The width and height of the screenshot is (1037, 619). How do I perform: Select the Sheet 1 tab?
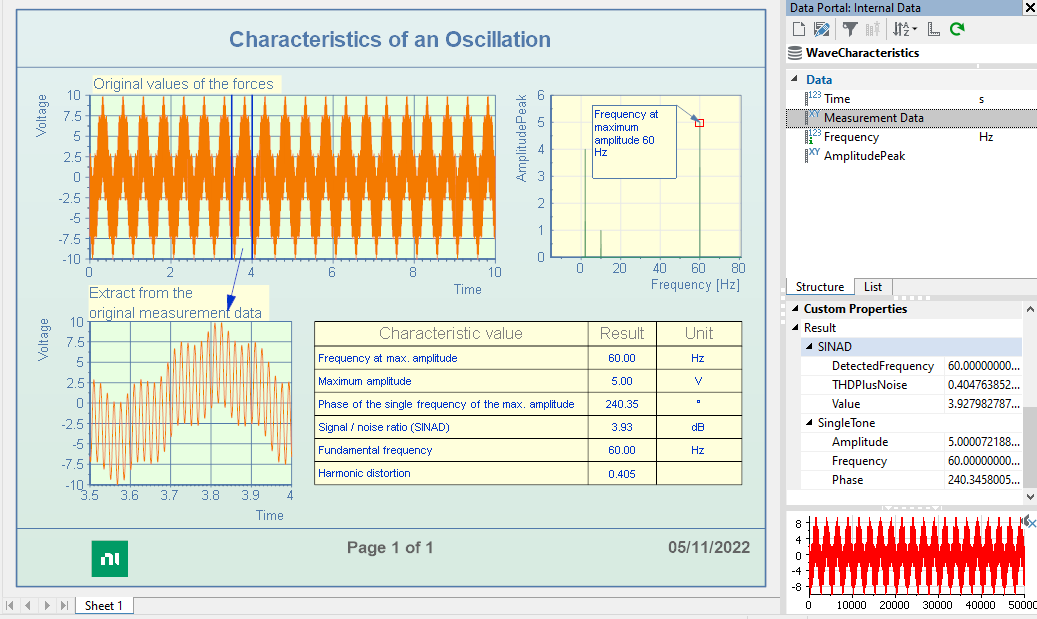(104, 606)
